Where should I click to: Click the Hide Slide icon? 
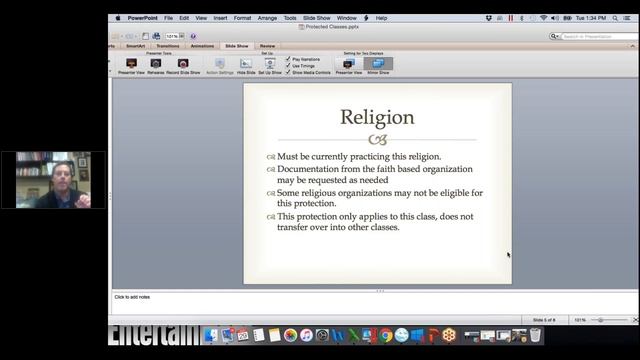(x=246, y=66)
